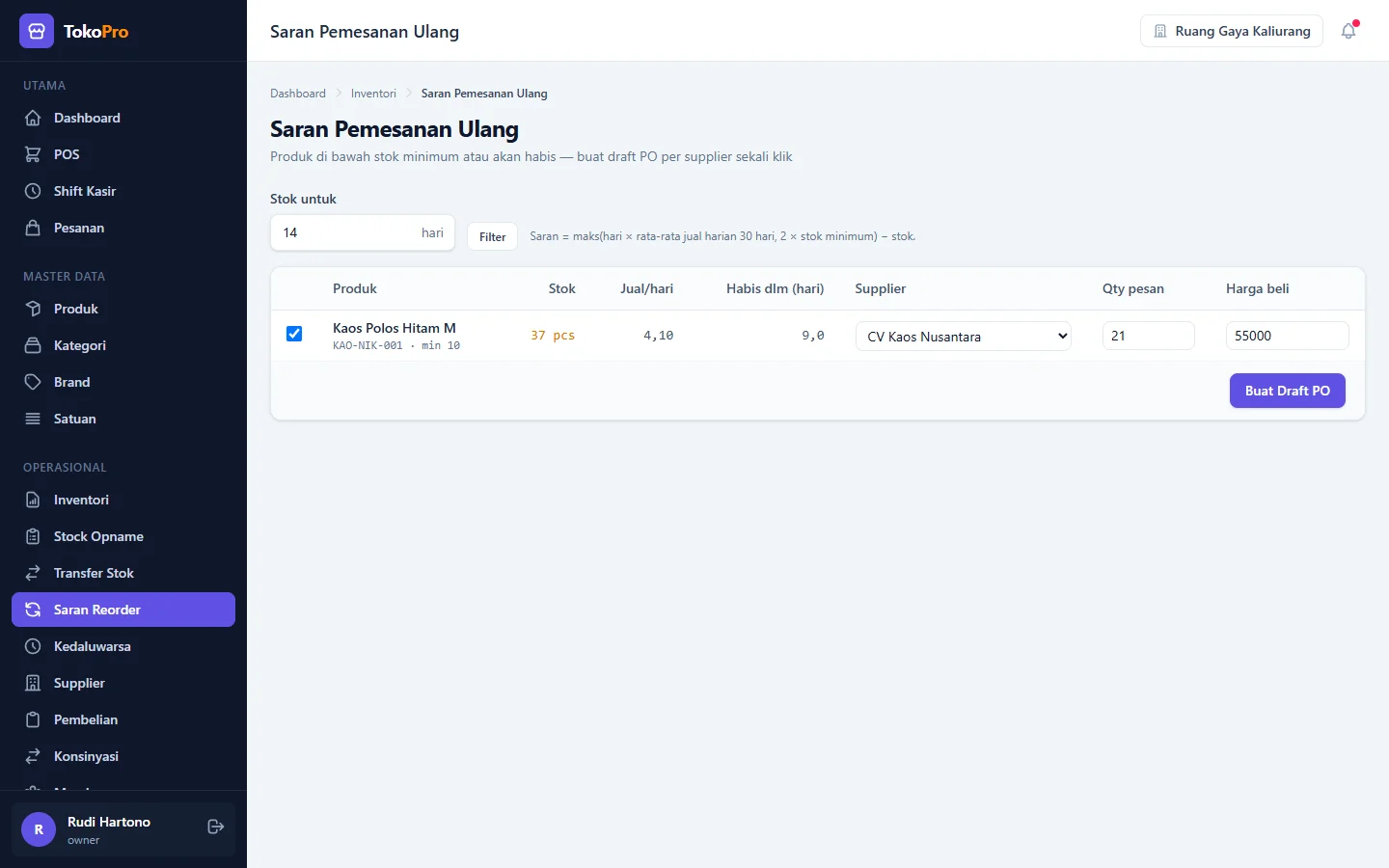Click the Rudi Hartono avatar

click(x=39, y=829)
